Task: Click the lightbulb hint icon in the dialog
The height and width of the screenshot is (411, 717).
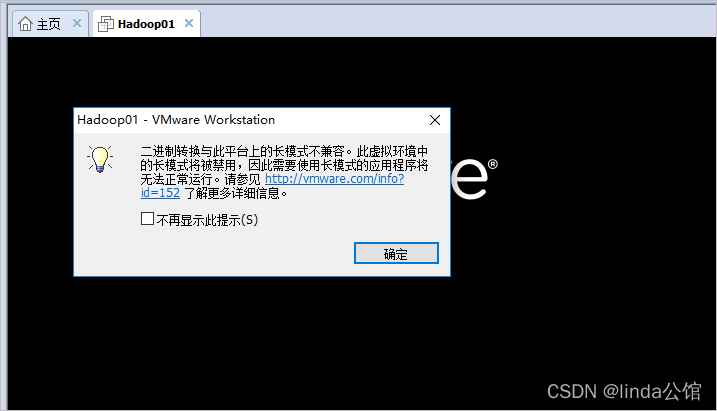Action: tap(100, 159)
